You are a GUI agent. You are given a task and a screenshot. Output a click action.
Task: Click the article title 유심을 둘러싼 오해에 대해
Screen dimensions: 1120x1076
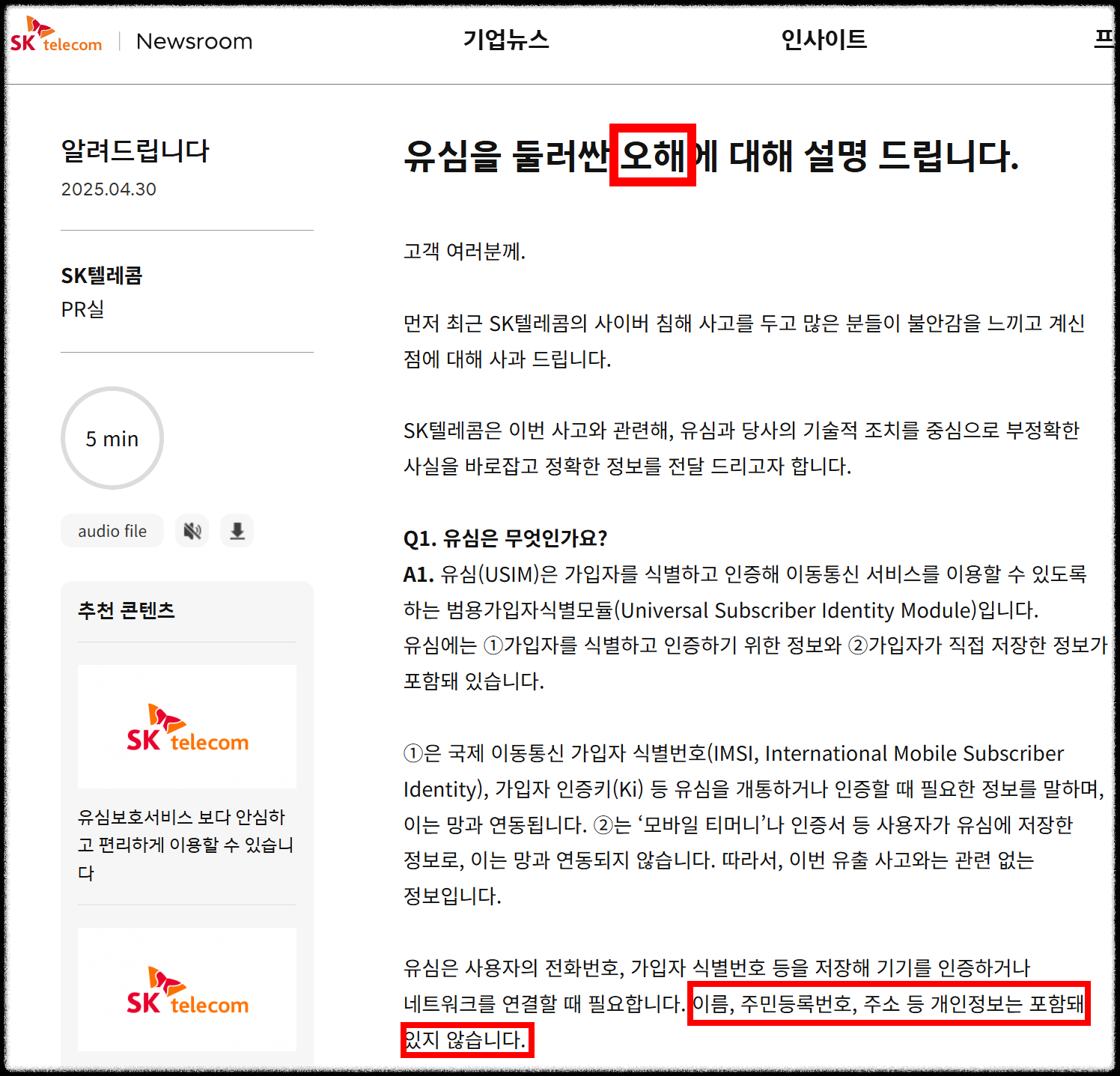tap(711, 156)
